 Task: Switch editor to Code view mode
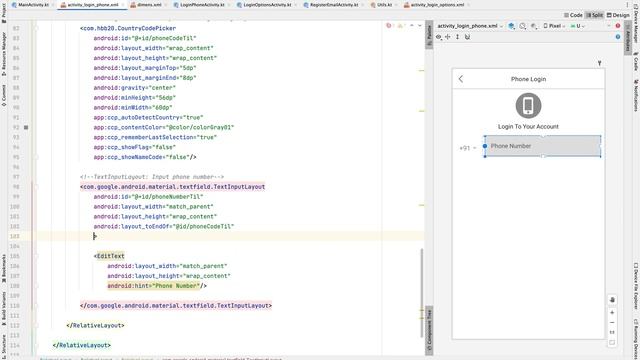pos(573,15)
